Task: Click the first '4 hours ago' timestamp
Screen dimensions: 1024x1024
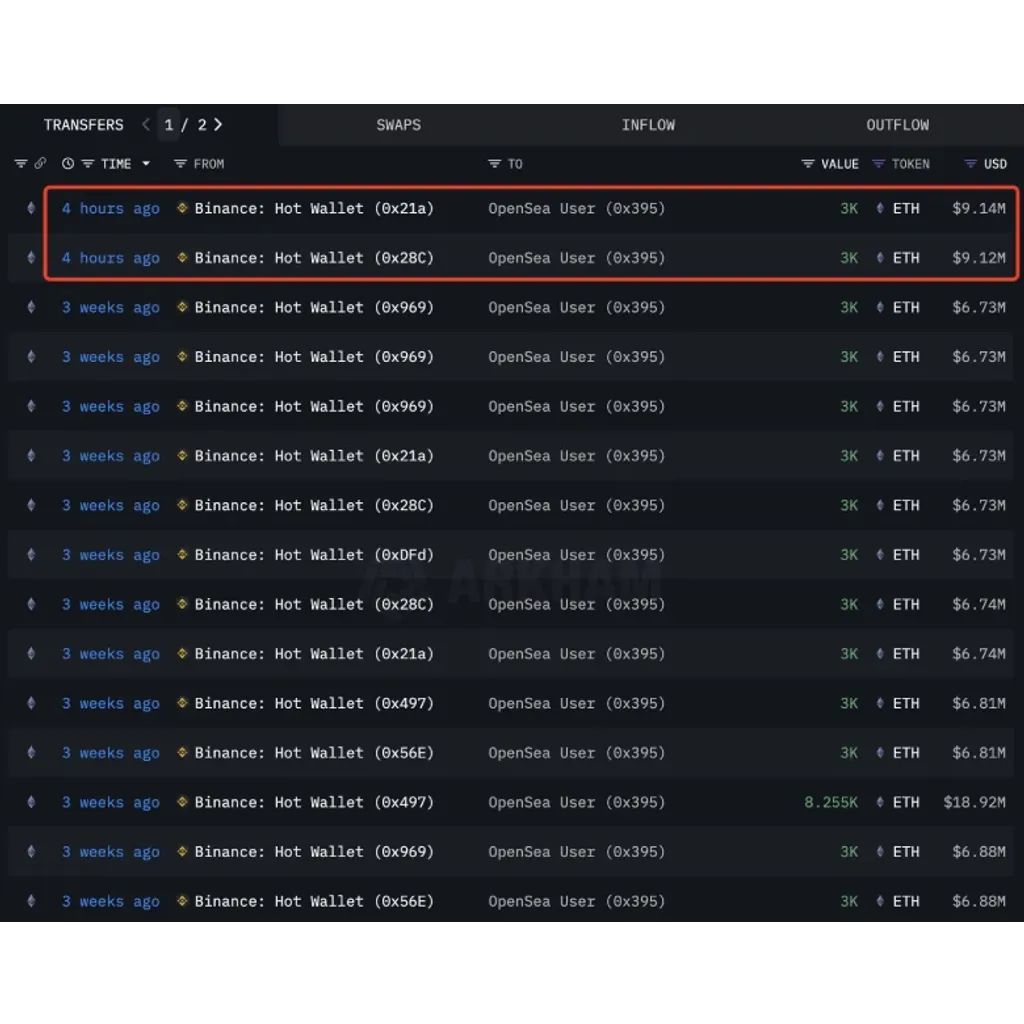Action: pyautogui.click(x=110, y=208)
